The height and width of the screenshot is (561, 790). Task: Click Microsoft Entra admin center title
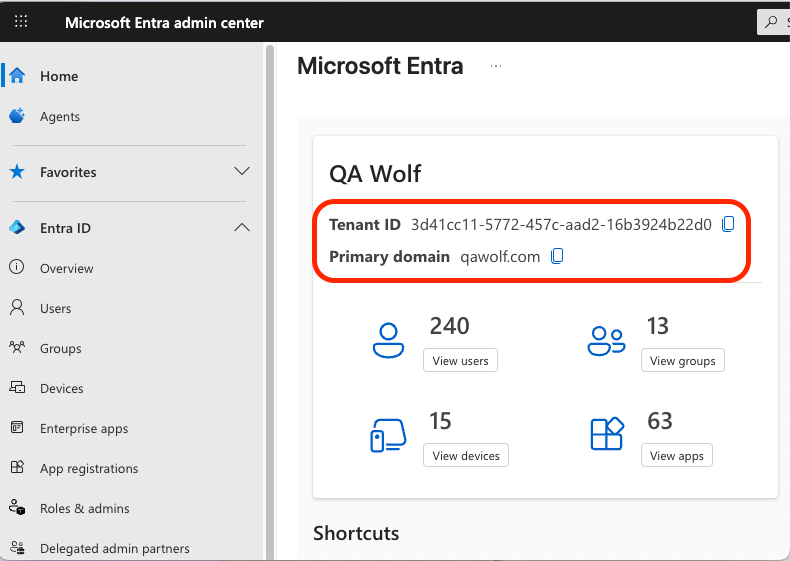click(164, 23)
